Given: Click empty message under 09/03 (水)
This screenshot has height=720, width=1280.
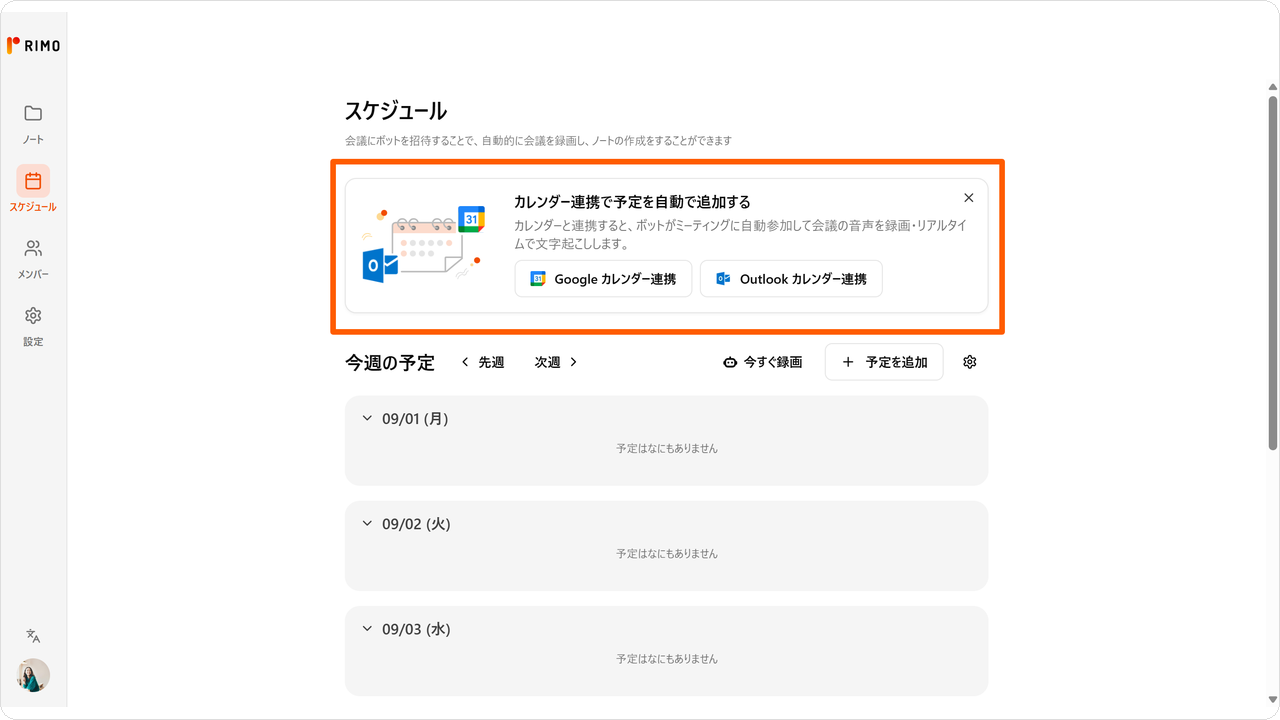Looking at the screenshot, I should (x=667, y=659).
